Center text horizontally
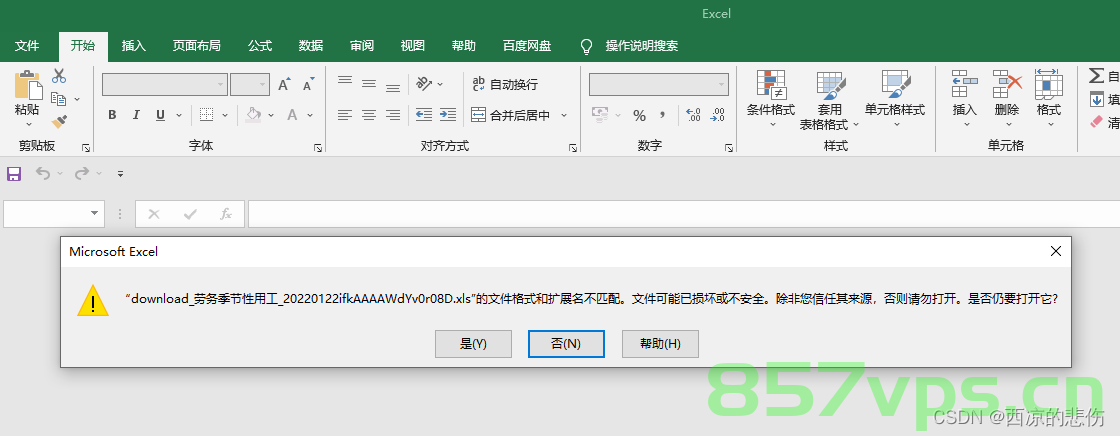The height and width of the screenshot is (436, 1120). [x=369, y=114]
